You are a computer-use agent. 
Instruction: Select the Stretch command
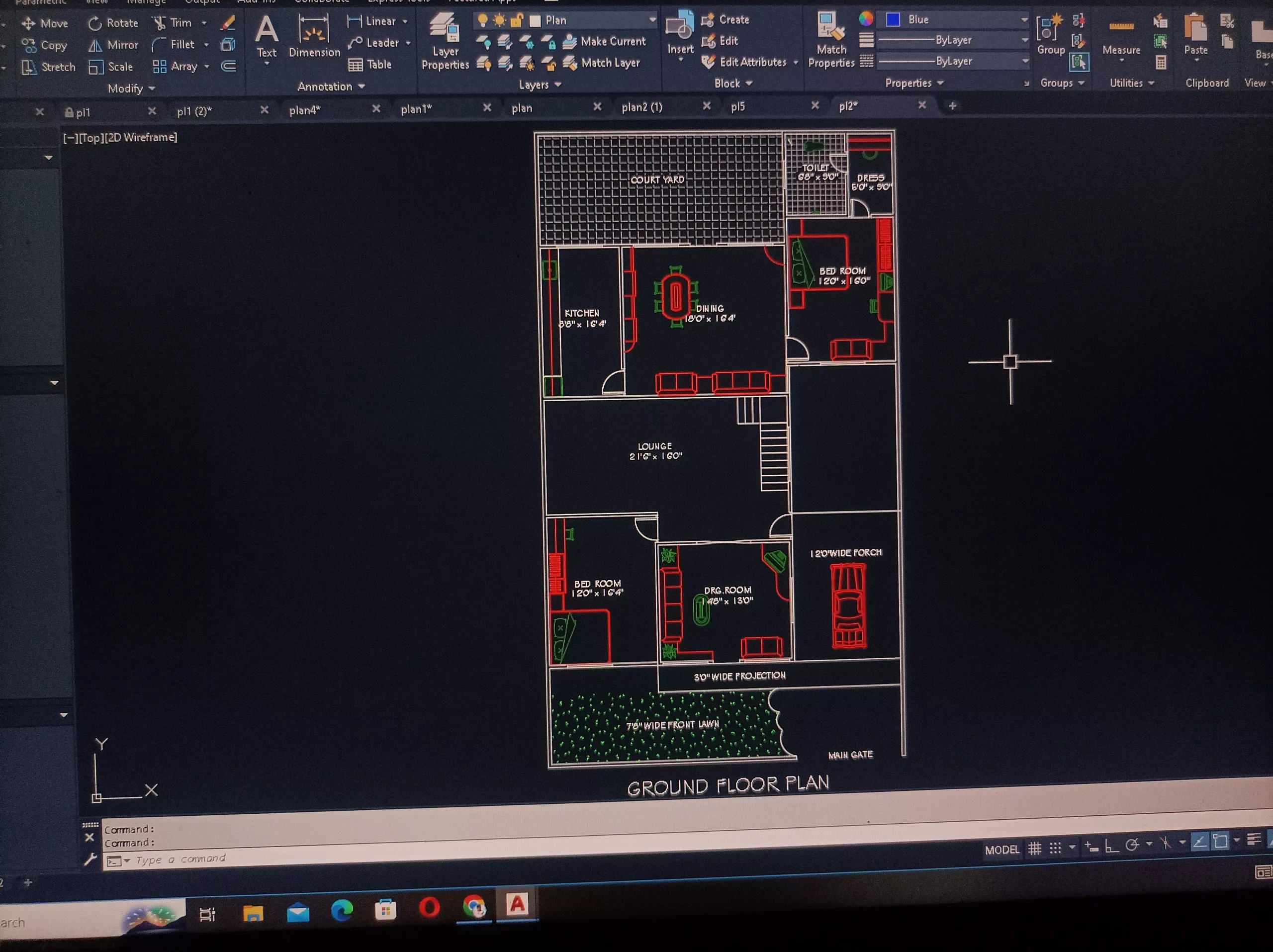[48, 67]
